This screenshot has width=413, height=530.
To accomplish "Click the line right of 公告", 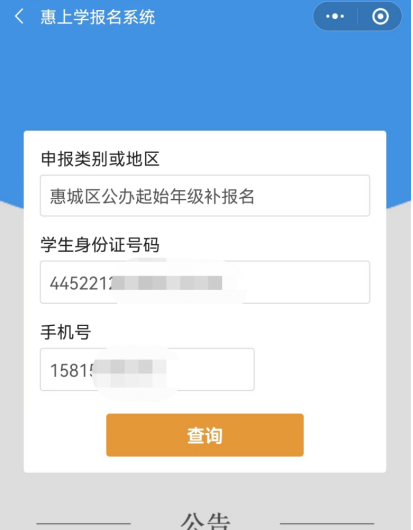I will (x=327, y=524).
